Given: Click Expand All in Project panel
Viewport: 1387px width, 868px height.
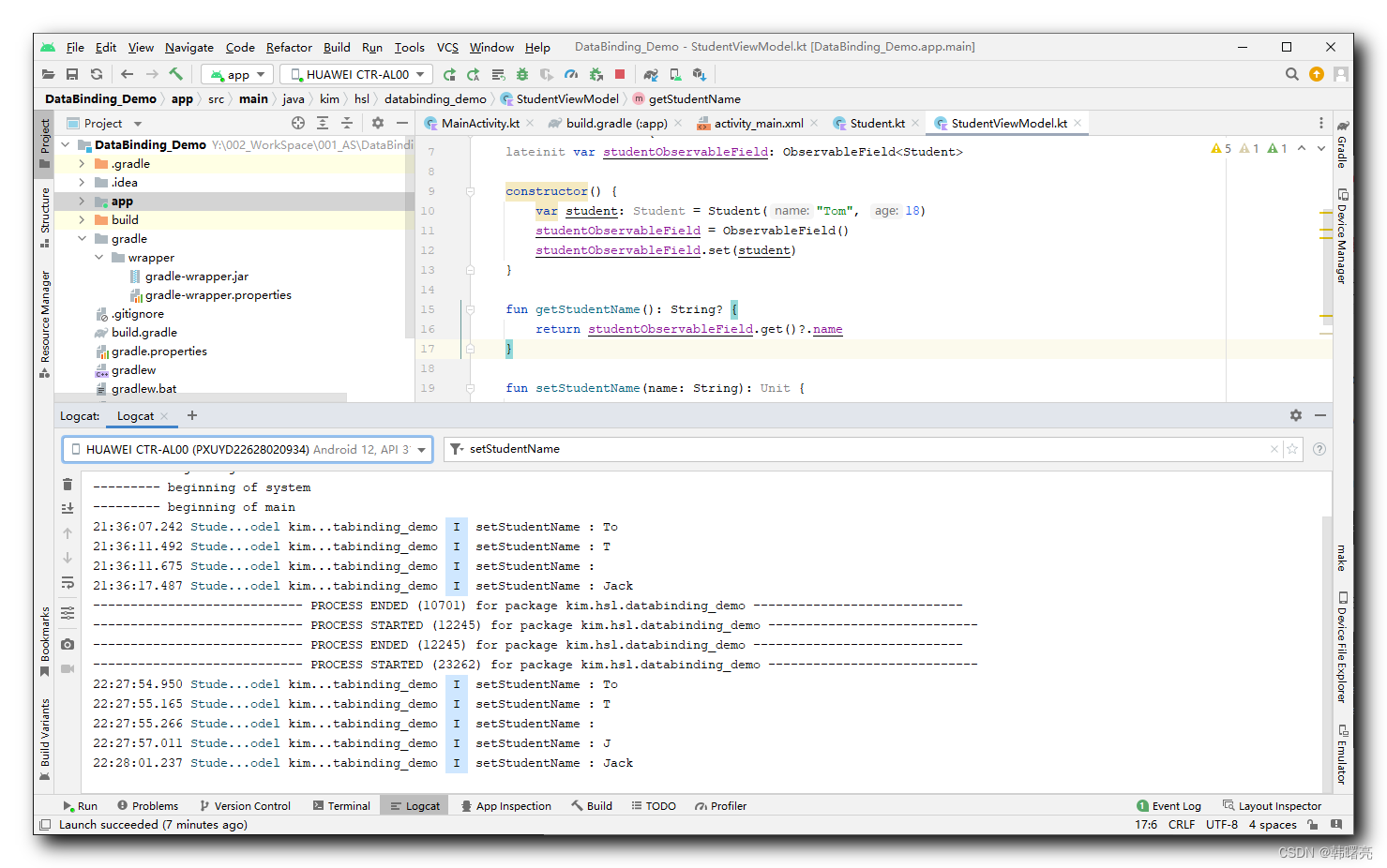Looking at the screenshot, I should point(323,123).
